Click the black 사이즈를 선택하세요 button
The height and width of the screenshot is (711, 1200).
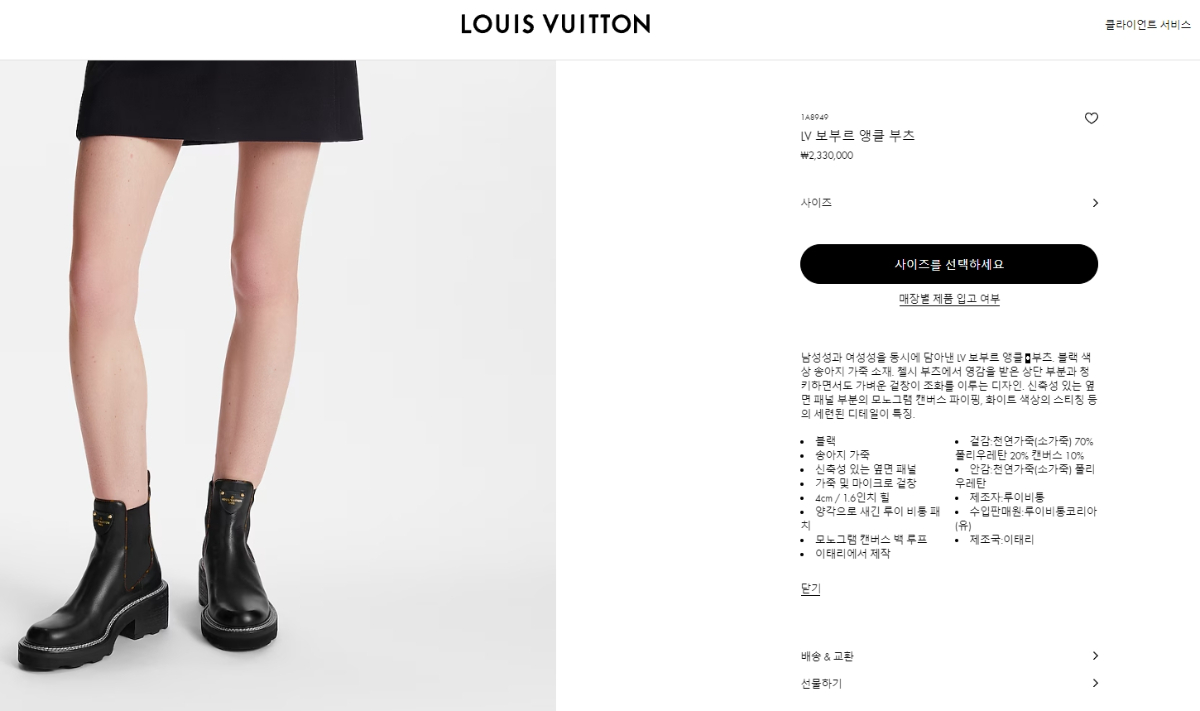(949, 264)
